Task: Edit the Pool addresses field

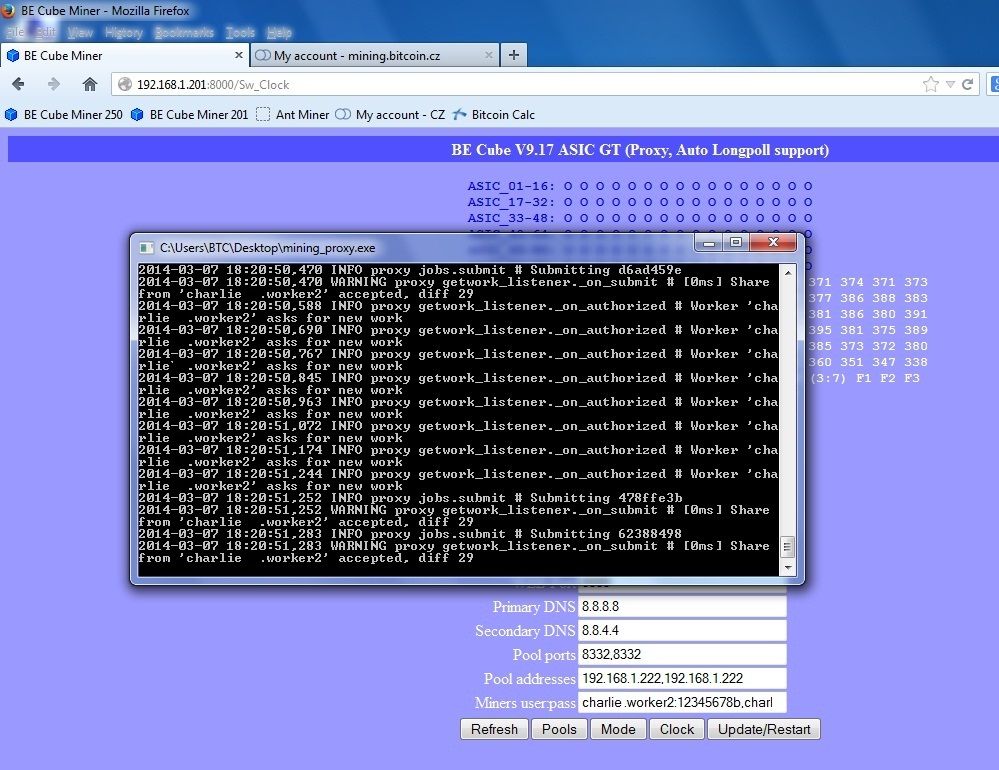Action: pyautogui.click(x=682, y=679)
